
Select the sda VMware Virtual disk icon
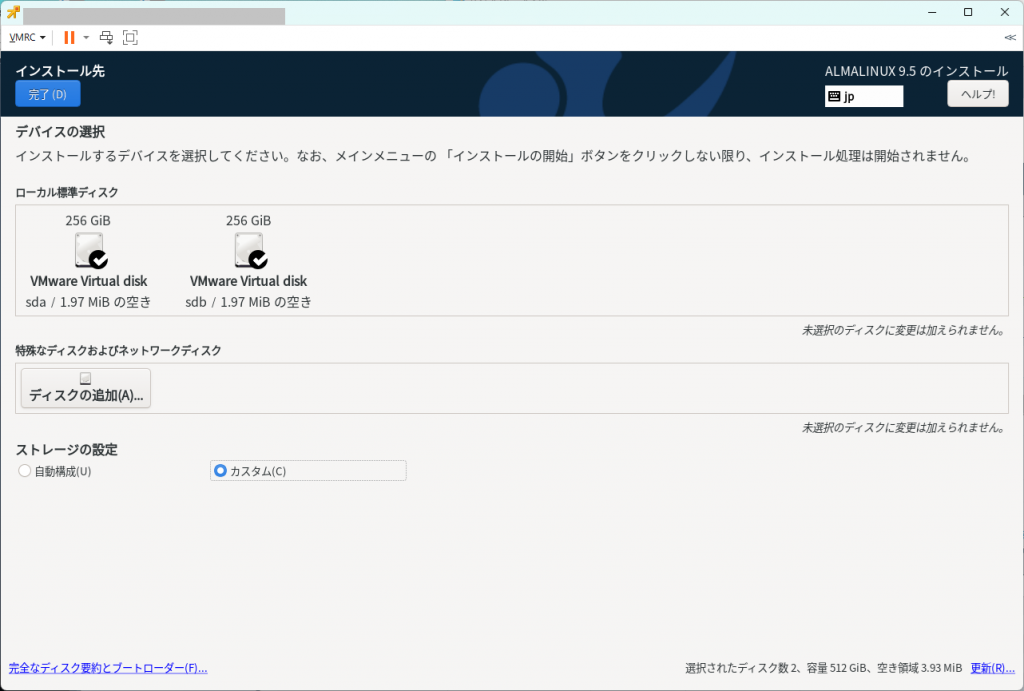(x=89, y=251)
